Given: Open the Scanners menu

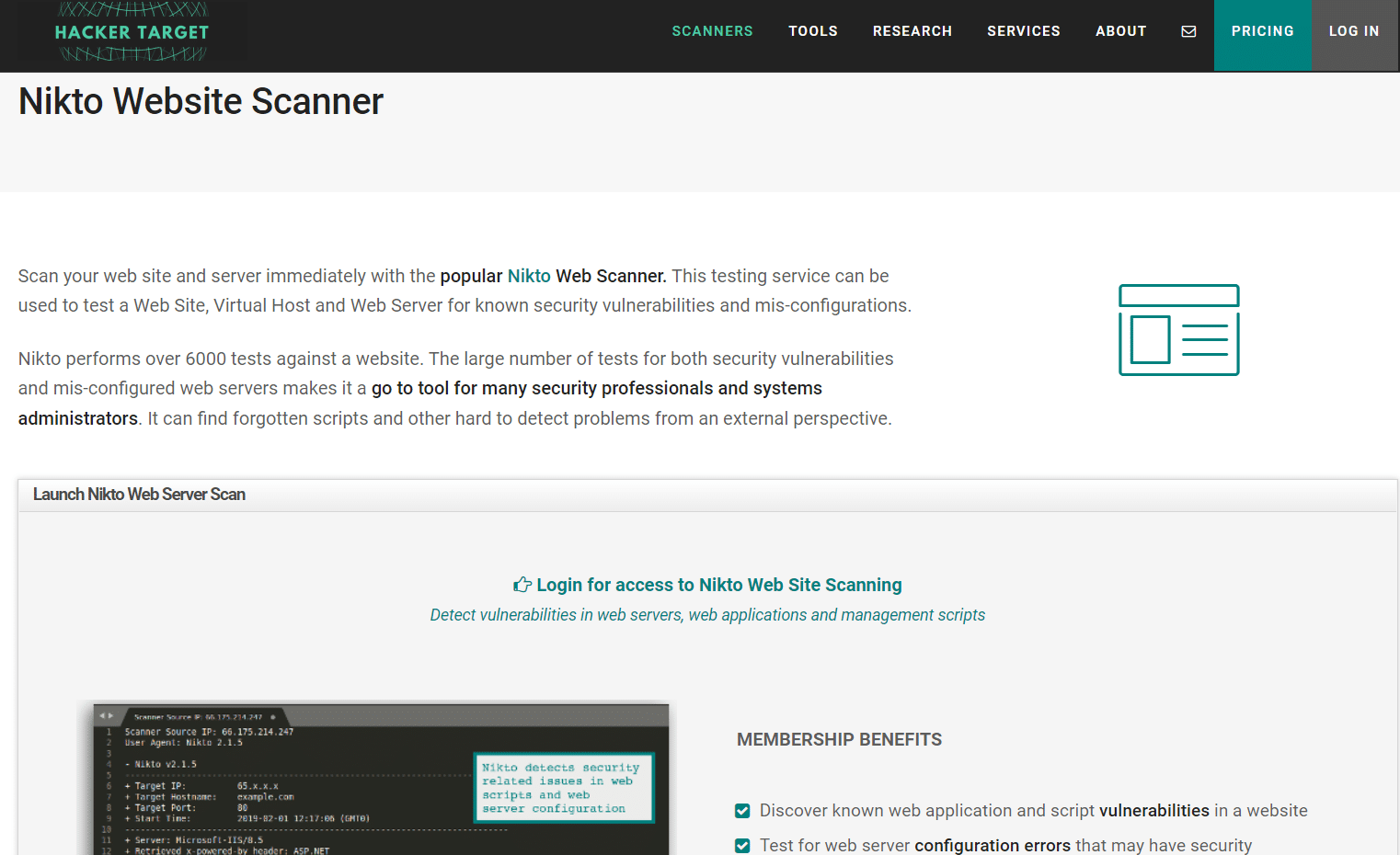Looking at the screenshot, I should 712,31.
